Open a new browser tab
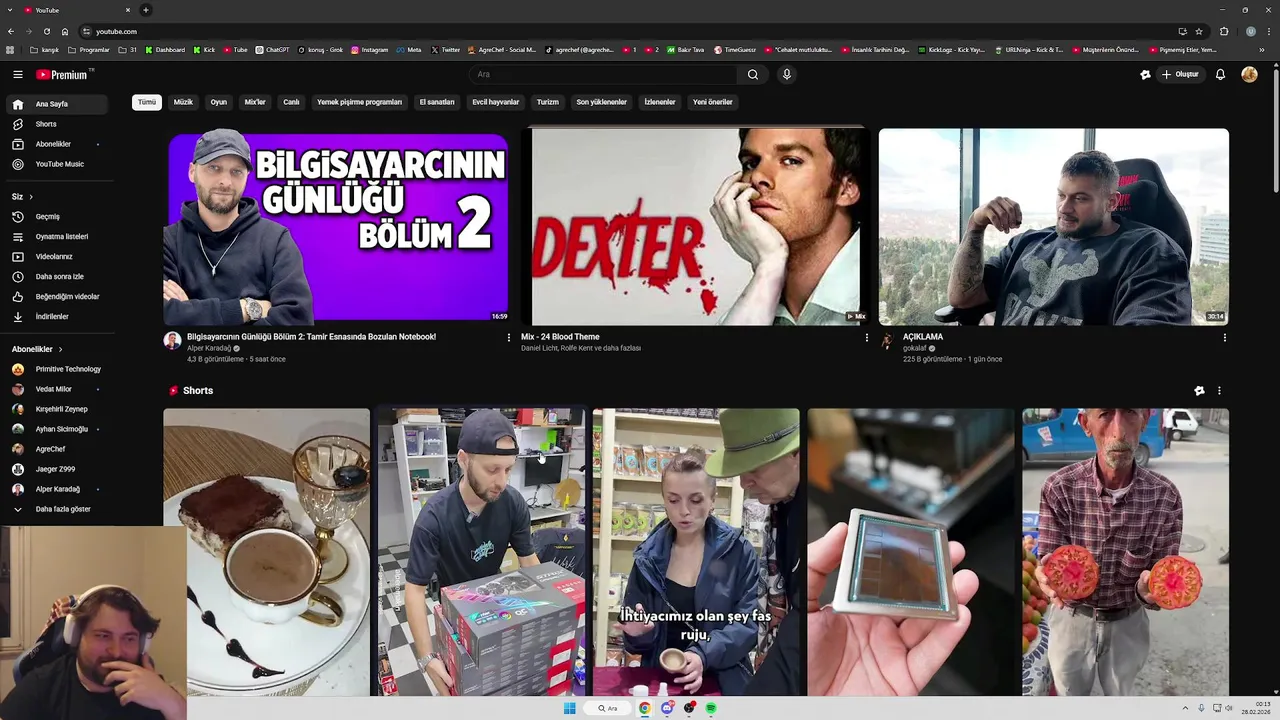Screen dimensions: 1280x720 pyautogui.click(x=145, y=10)
